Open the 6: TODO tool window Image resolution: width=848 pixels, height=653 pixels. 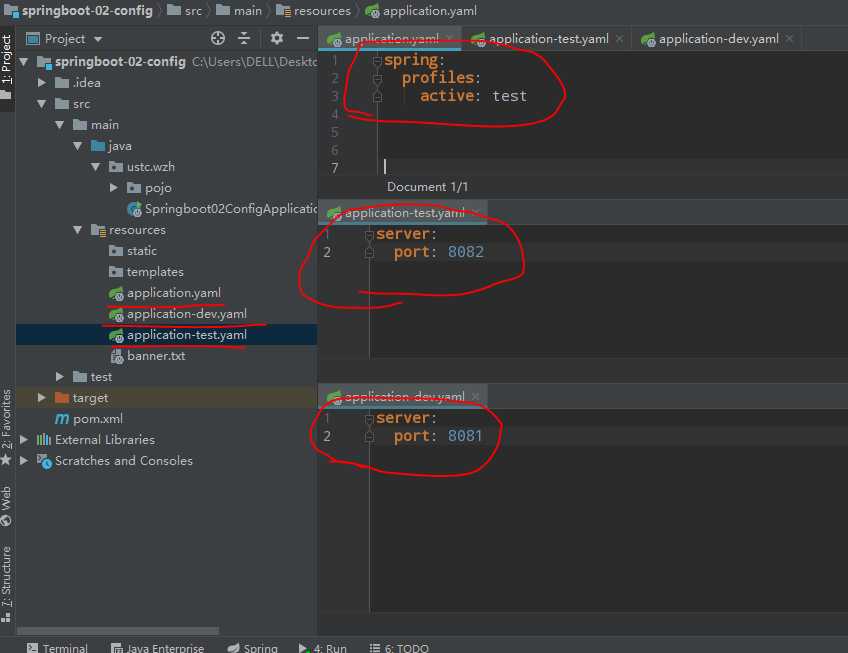tap(399, 648)
